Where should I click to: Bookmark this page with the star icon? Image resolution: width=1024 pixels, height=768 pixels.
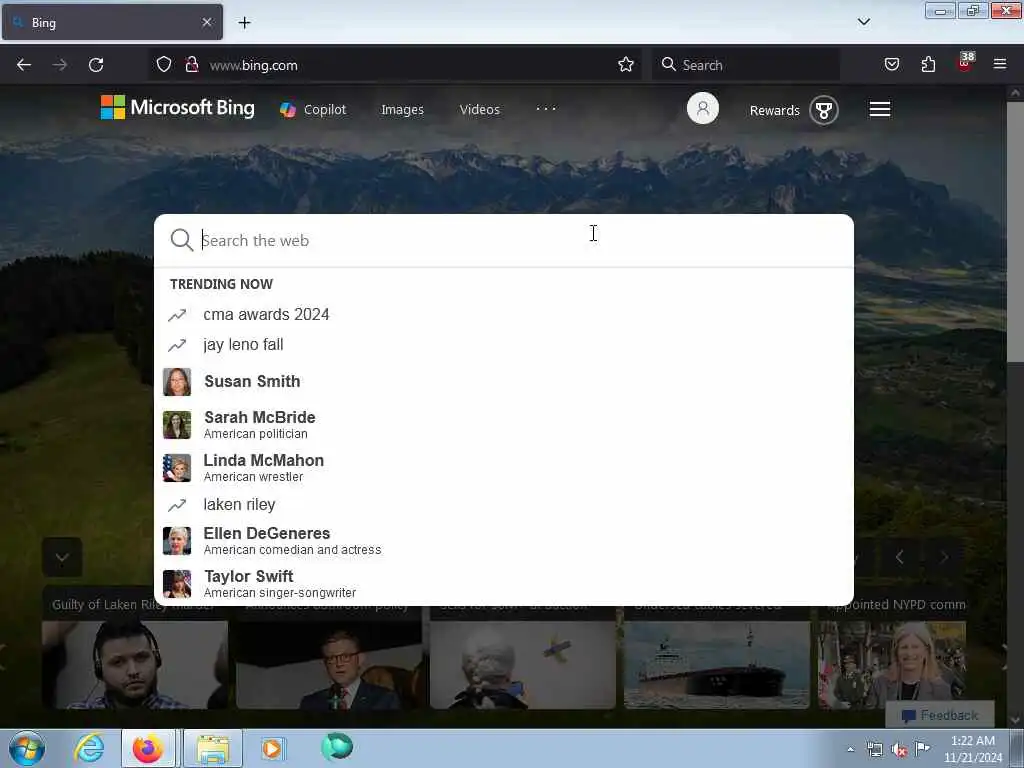(626, 65)
